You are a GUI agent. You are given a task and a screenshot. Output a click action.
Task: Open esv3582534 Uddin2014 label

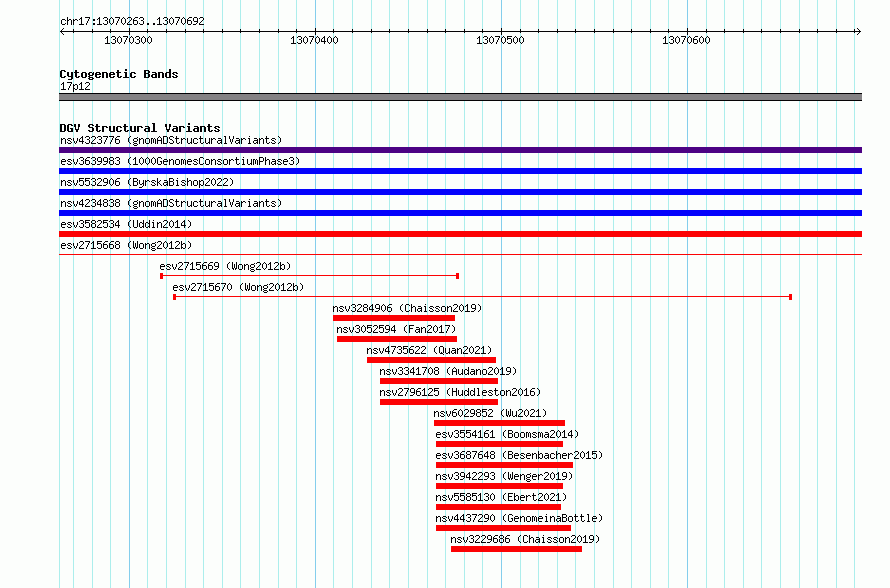[126, 224]
